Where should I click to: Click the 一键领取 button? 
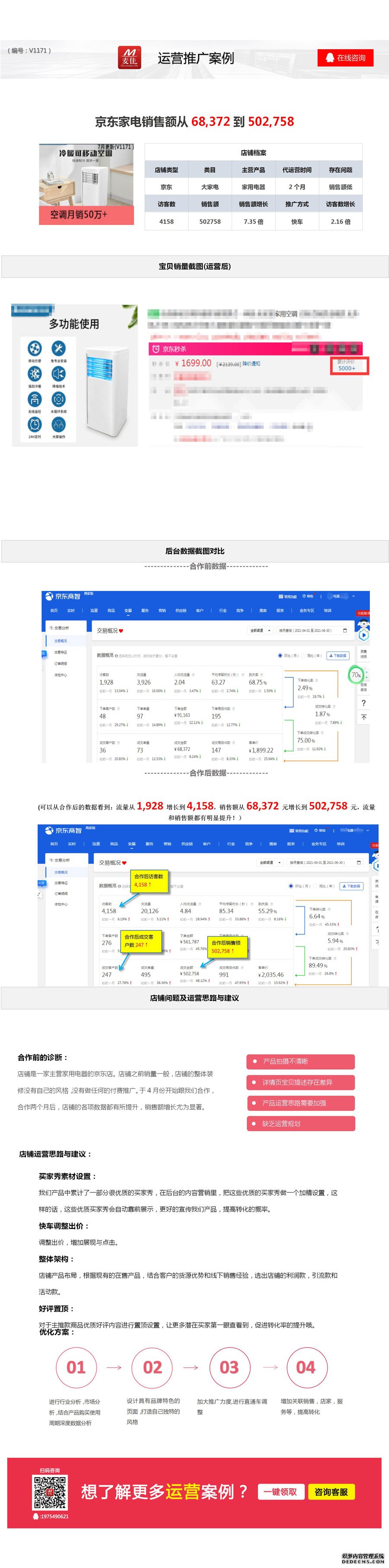(x=280, y=1492)
